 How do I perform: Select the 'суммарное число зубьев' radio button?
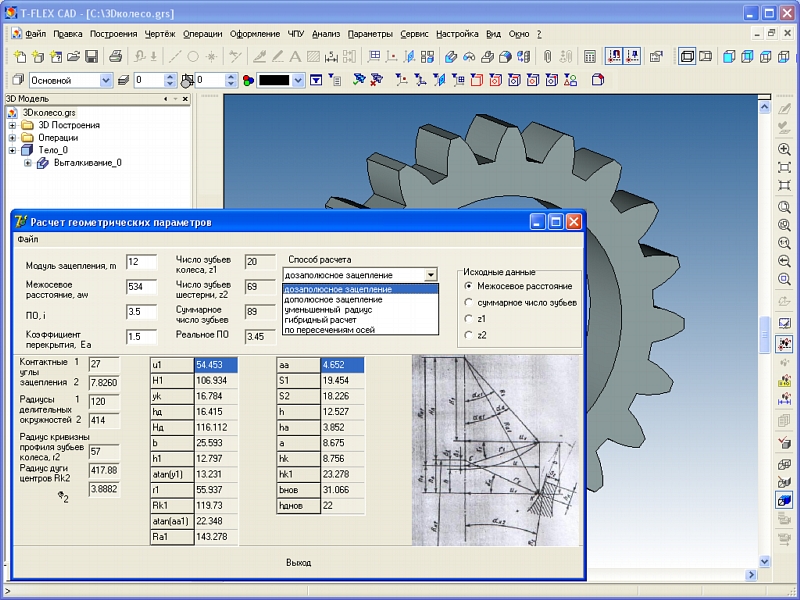pyautogui.click(x=468, y=303)
